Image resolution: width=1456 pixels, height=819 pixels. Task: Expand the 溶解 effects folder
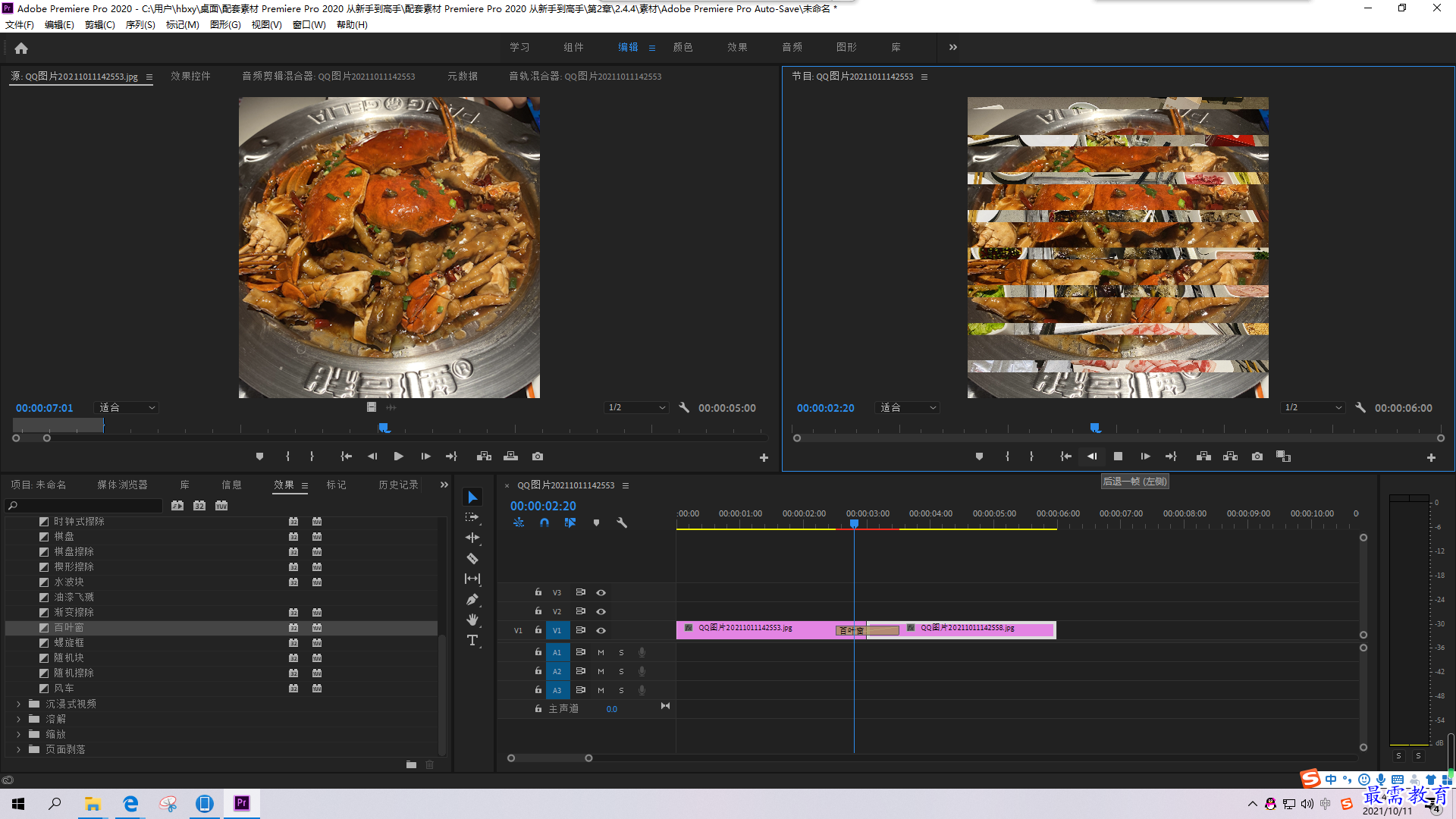(x=19, y=720)
